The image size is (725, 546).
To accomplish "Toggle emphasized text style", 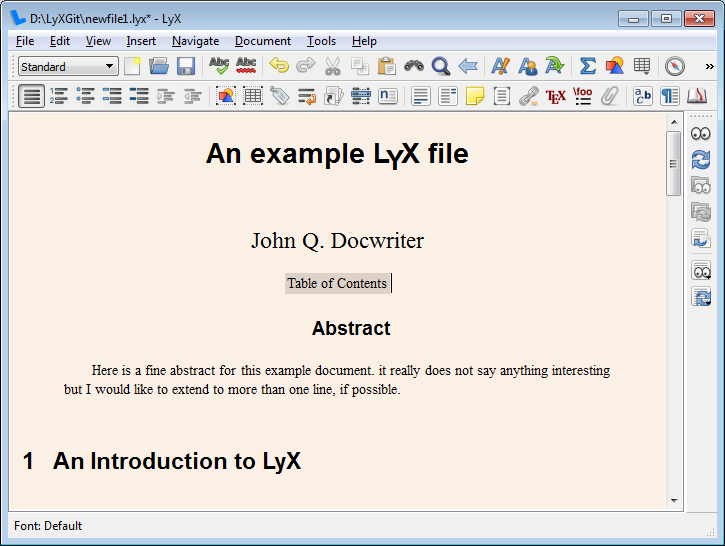I will pyautogui.click(x=500, y=66).
